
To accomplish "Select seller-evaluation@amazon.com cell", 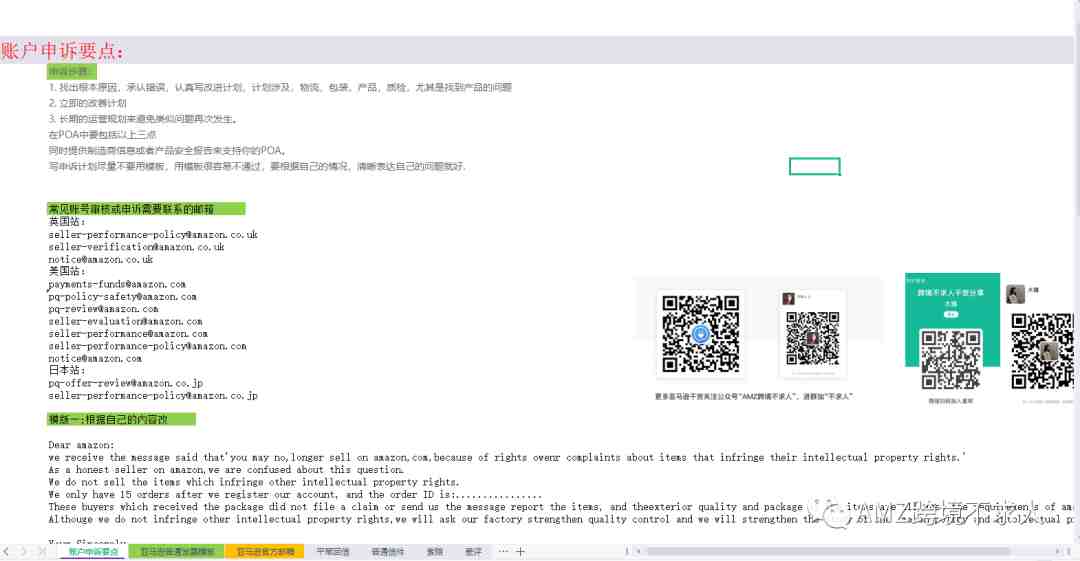I will click(x=125, y=321).
